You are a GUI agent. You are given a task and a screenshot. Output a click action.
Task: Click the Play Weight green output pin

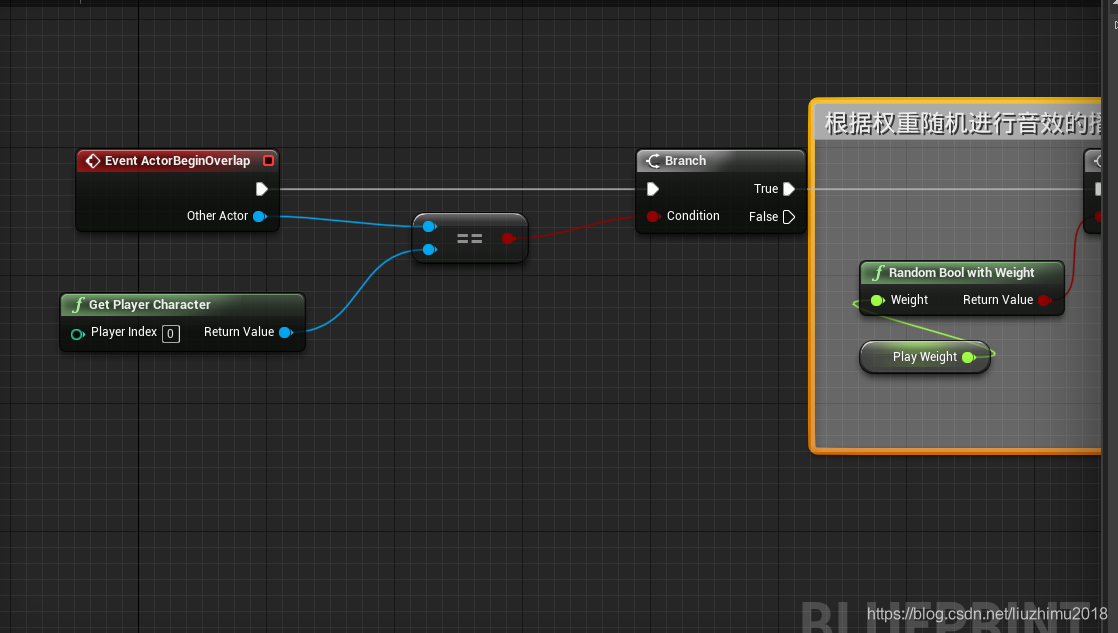coord(969,357)
